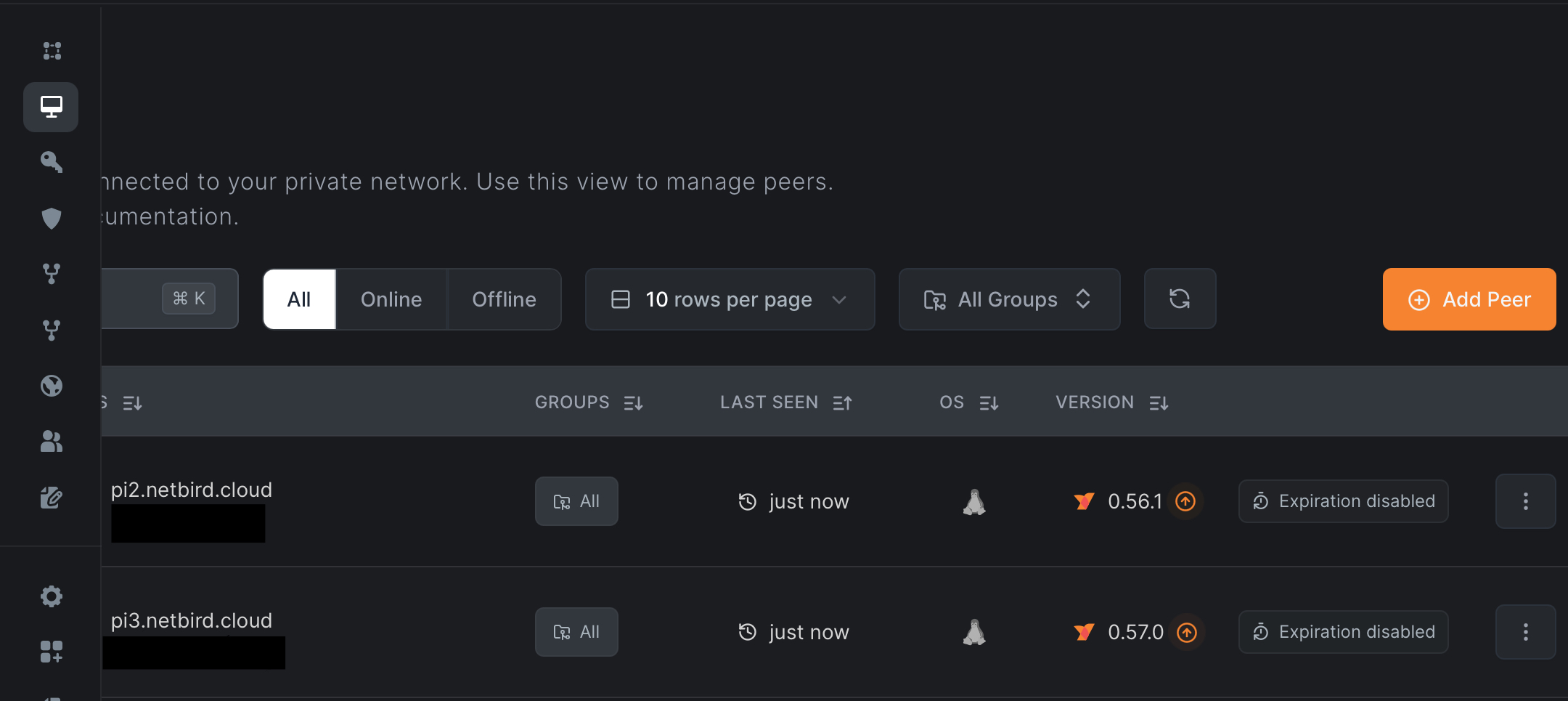Open the Peers page monitor icon
This screenshot has width=1568, height=701.
click(51, 107)
